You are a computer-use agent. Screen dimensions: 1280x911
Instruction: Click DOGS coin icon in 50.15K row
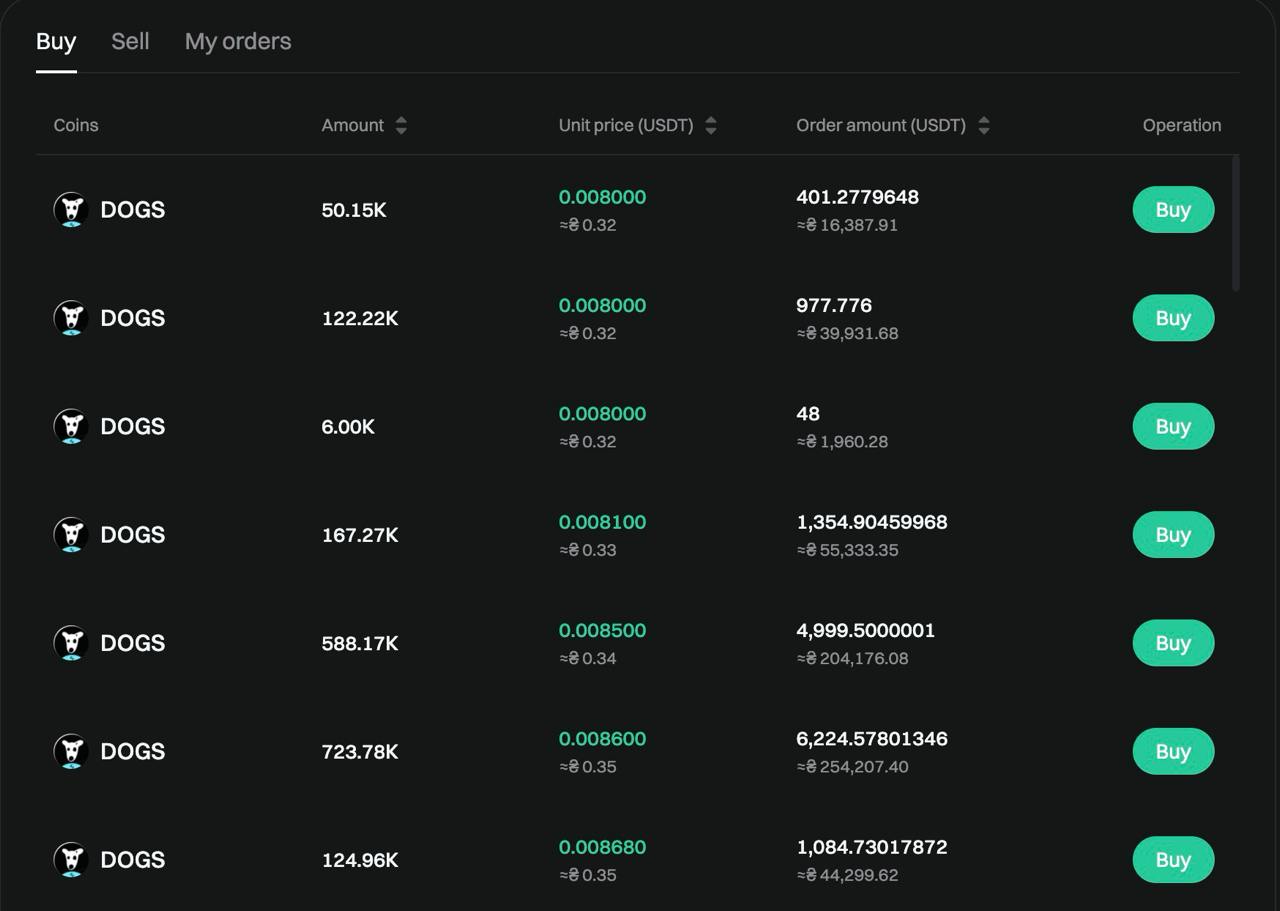(x=71, y=210)
